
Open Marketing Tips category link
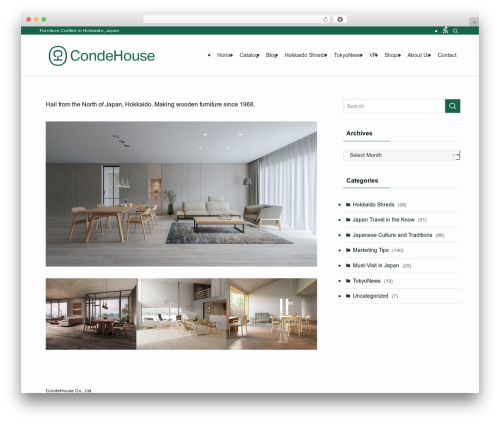371,250
